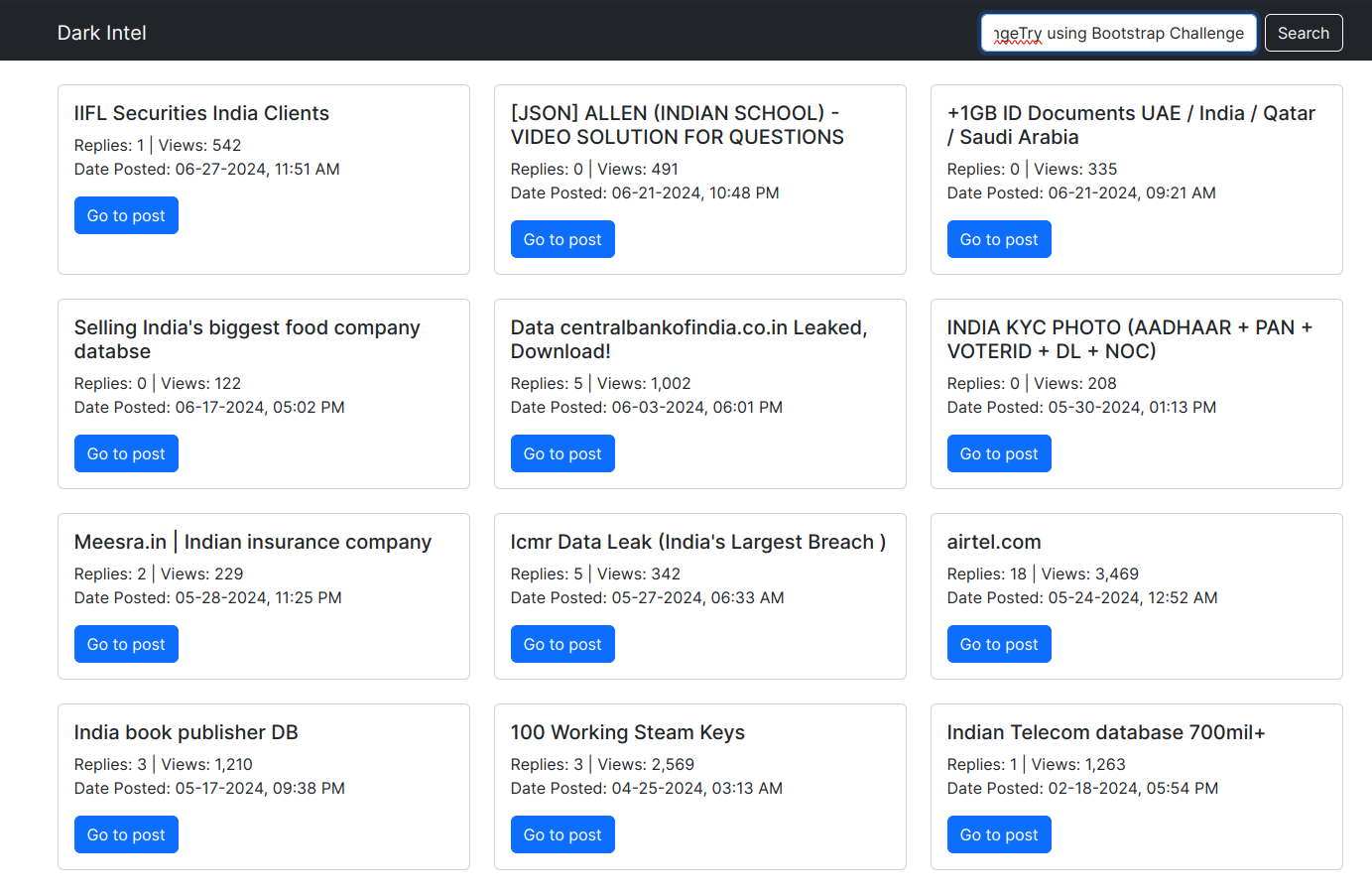This screenshot has height=892, width=1372.
Task: Select "Date Posted: 05-30-2024, 01:13 PM" text
Action: point(1082,407)
